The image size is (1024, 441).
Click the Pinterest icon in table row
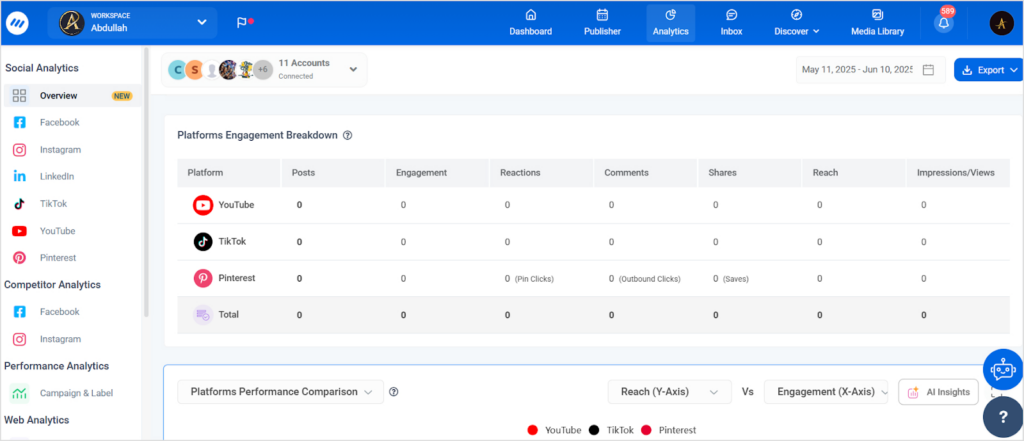pyautogui.click(x=203, y=278)
